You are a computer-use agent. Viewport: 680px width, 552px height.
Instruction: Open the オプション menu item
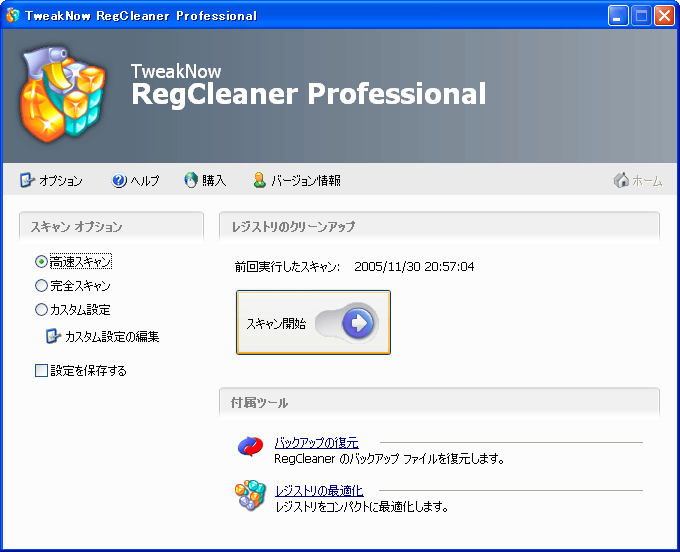[51, 180]
